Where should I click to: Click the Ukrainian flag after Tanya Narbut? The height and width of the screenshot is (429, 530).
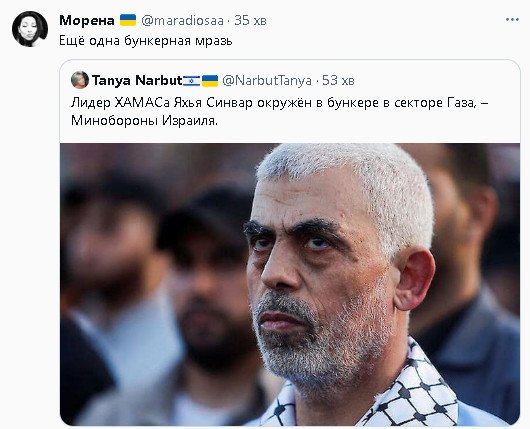(210, 80)
